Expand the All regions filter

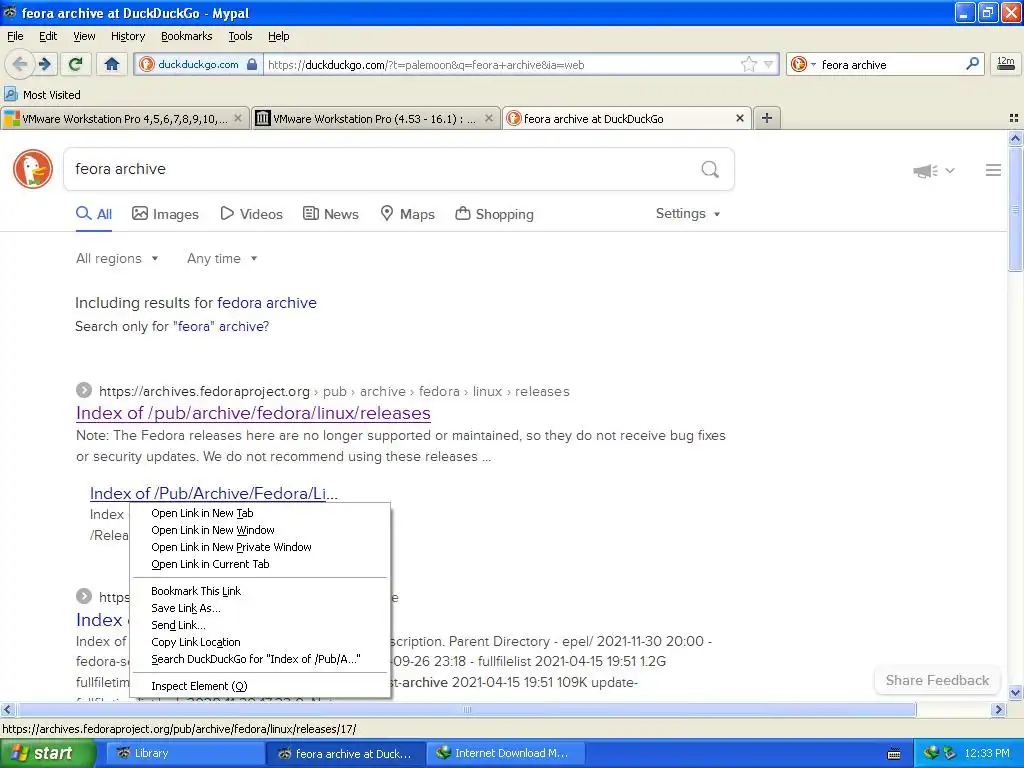117,259
